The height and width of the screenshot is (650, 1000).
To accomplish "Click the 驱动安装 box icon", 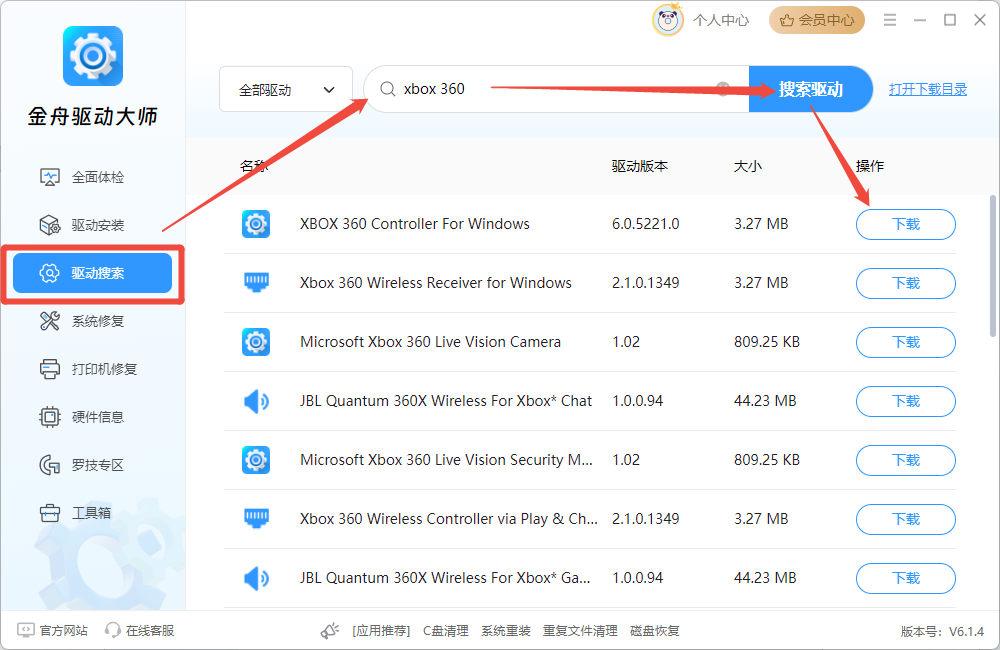I will pos(50,225).
